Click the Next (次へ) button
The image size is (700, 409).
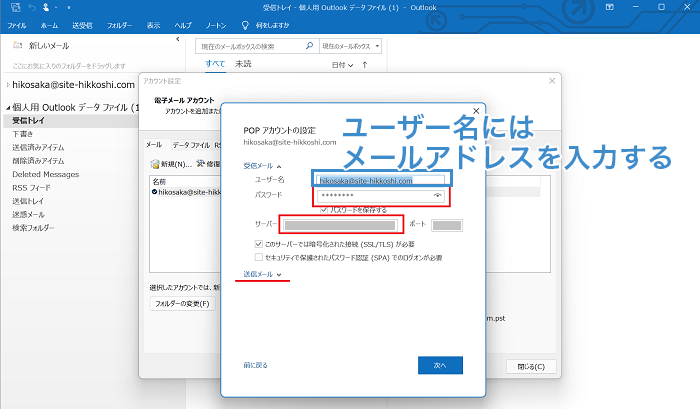point(440,365)
